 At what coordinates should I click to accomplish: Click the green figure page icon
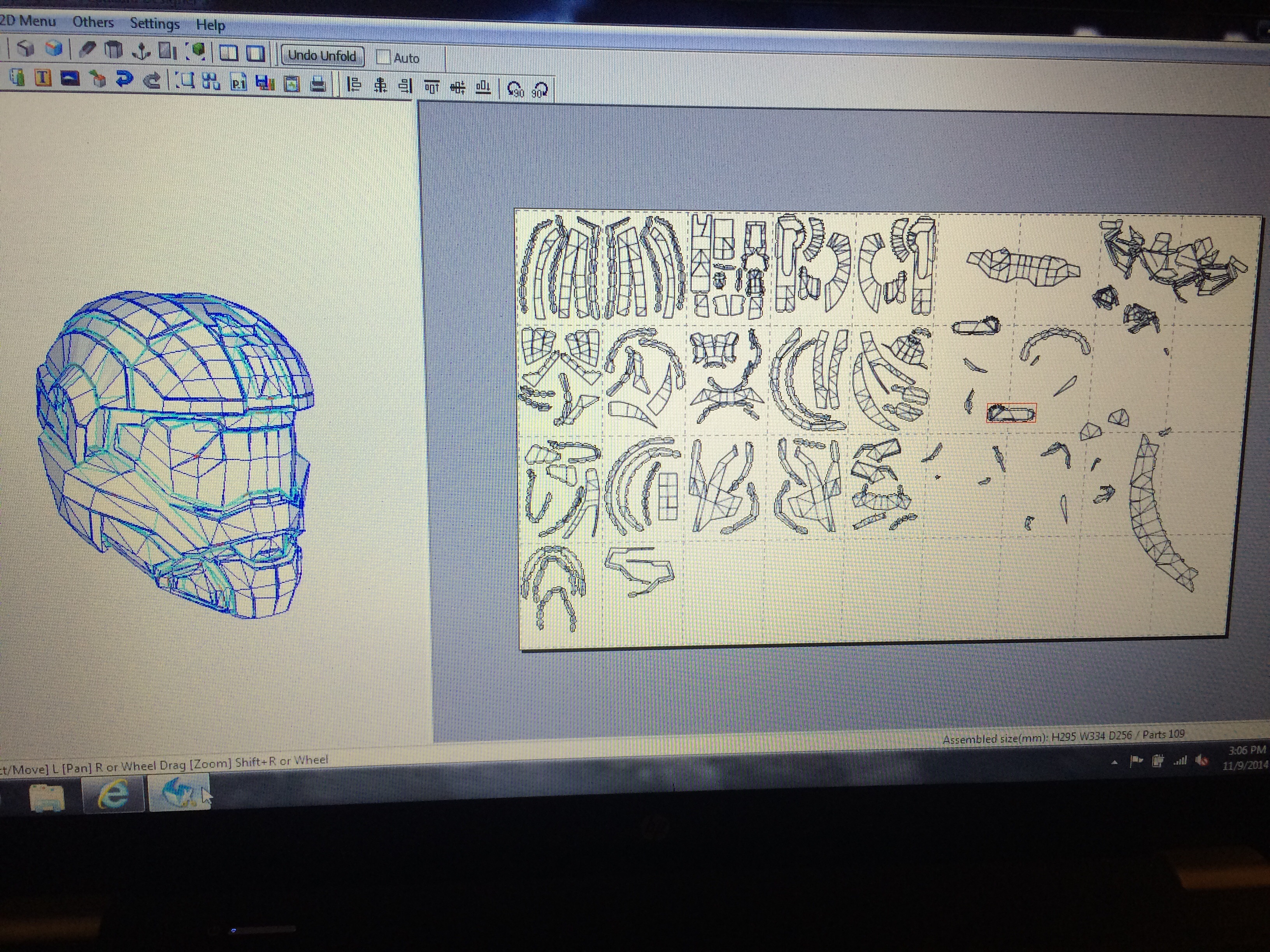click(17, 77)
